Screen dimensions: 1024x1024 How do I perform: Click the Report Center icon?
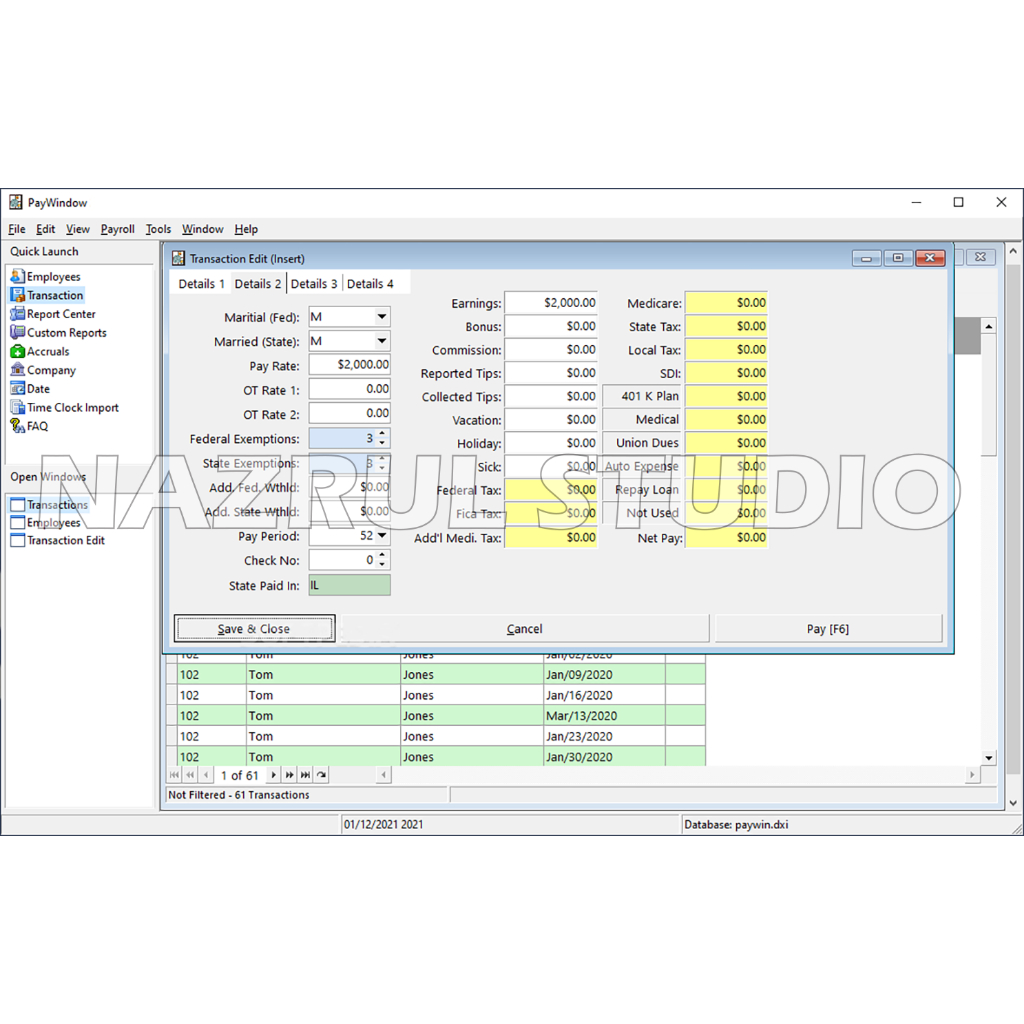(x=18, y=314)
